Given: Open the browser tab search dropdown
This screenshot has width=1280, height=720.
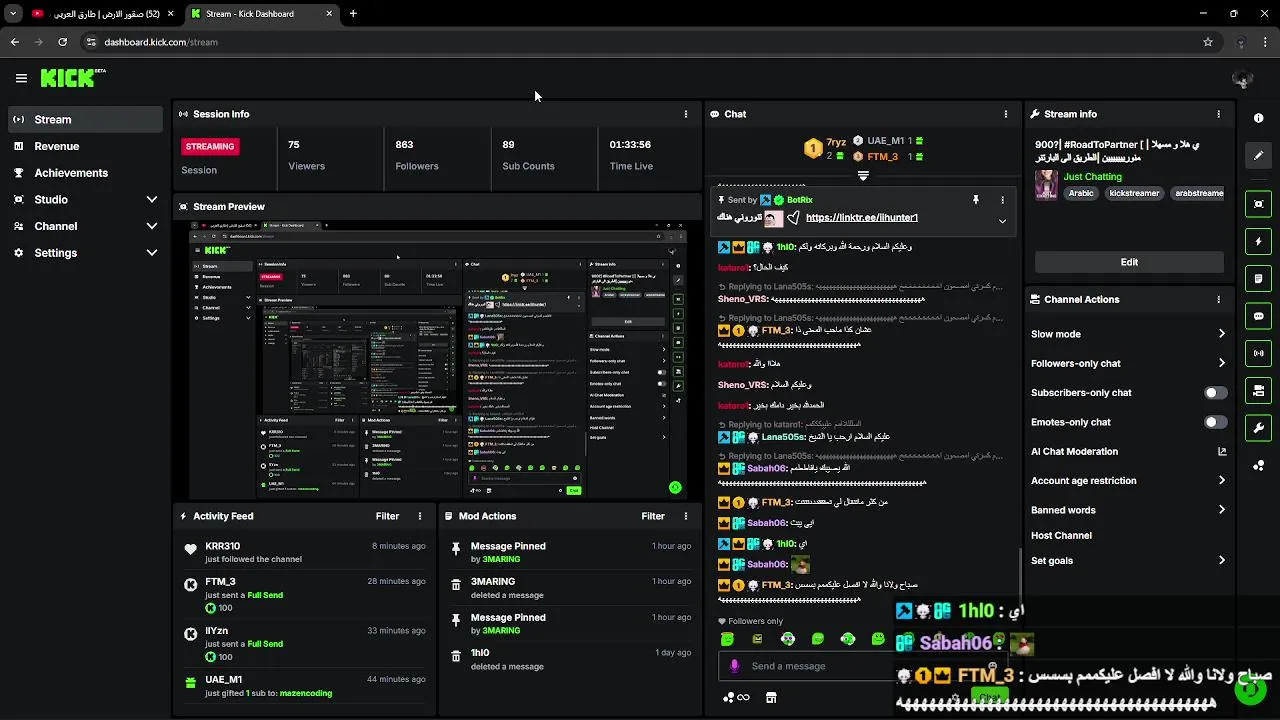Looking at the screenshot, I should point(13,14).
